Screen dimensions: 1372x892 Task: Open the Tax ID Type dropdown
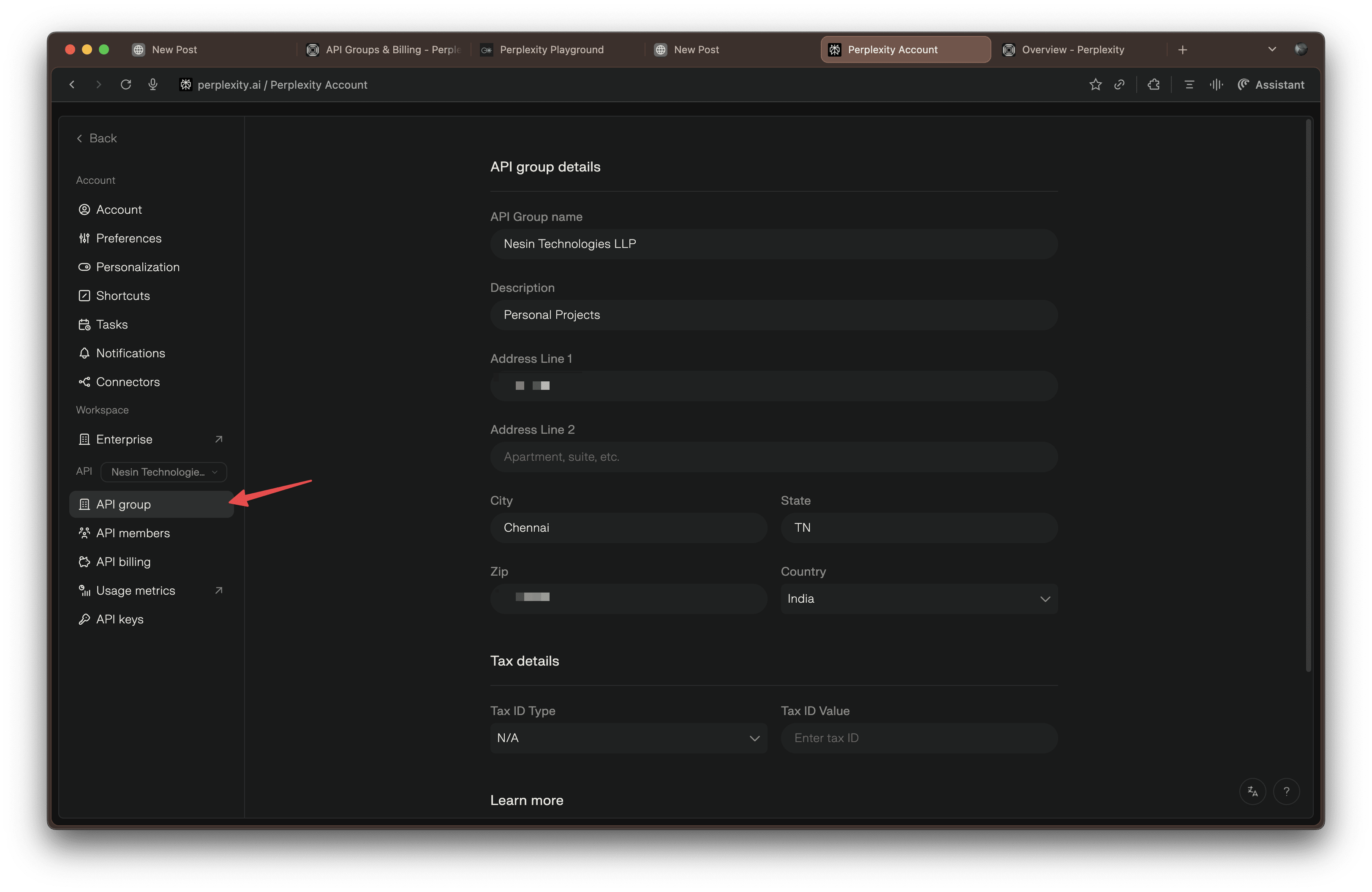[x=629, y=738]
